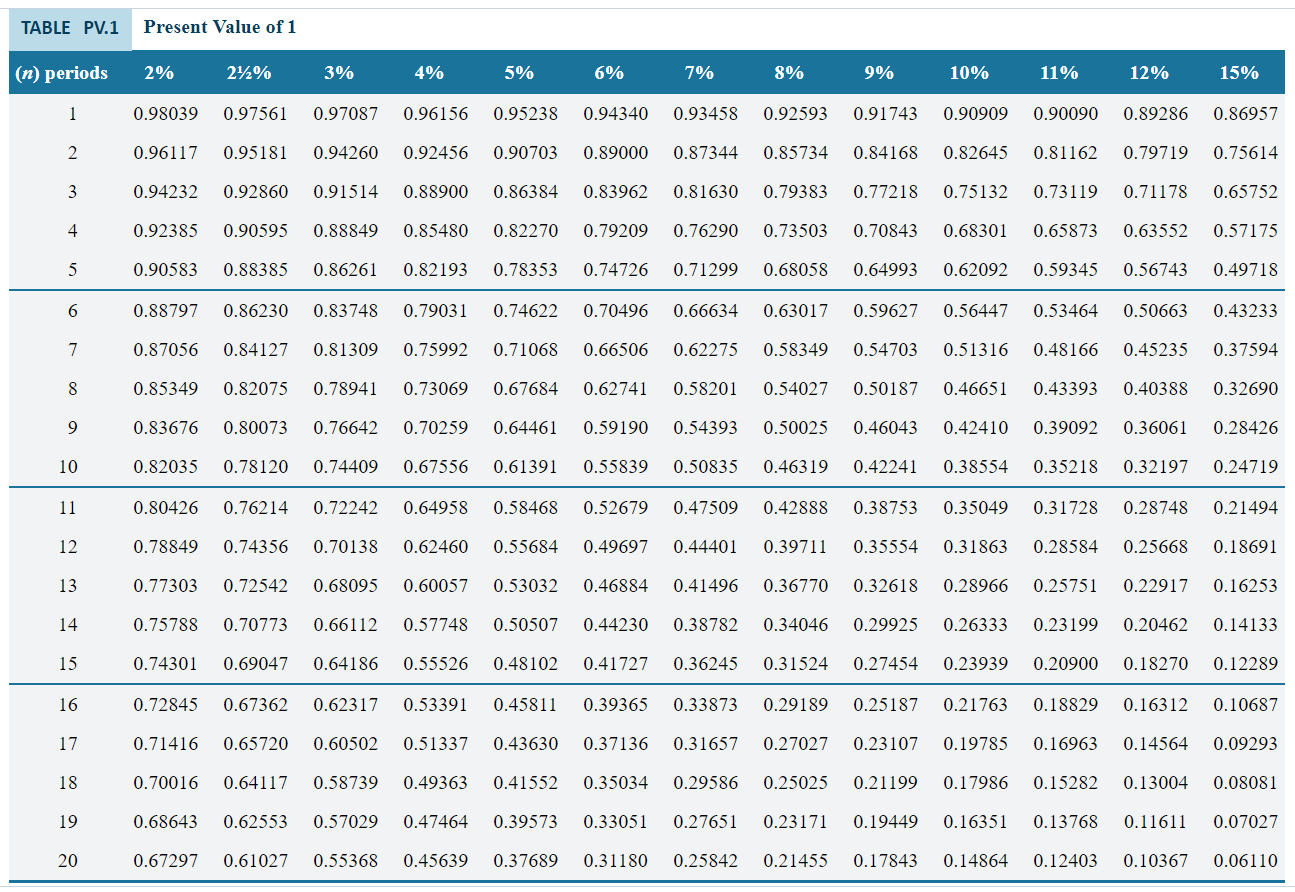Click the 8% column header
The image size is (1295, 892).
coord(789,72)
